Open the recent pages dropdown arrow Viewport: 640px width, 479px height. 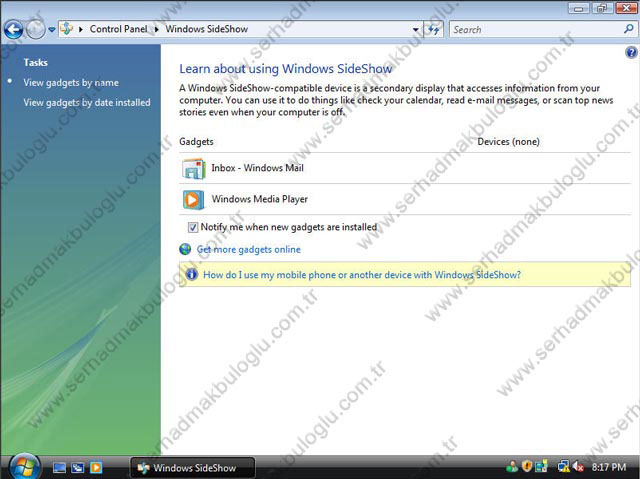(x=52, y=29)
